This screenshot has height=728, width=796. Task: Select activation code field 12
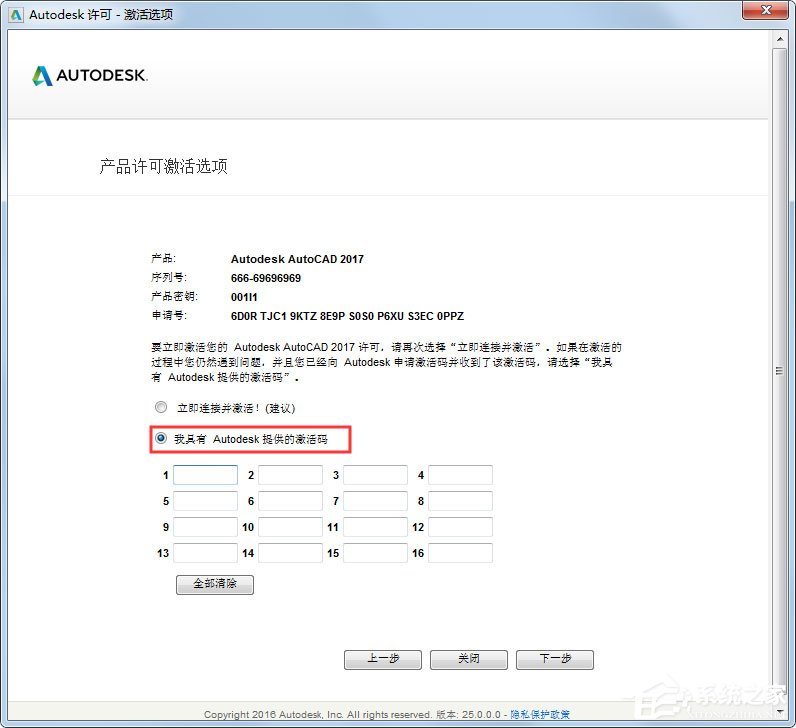pyautogui.click(x=460, y=527)
